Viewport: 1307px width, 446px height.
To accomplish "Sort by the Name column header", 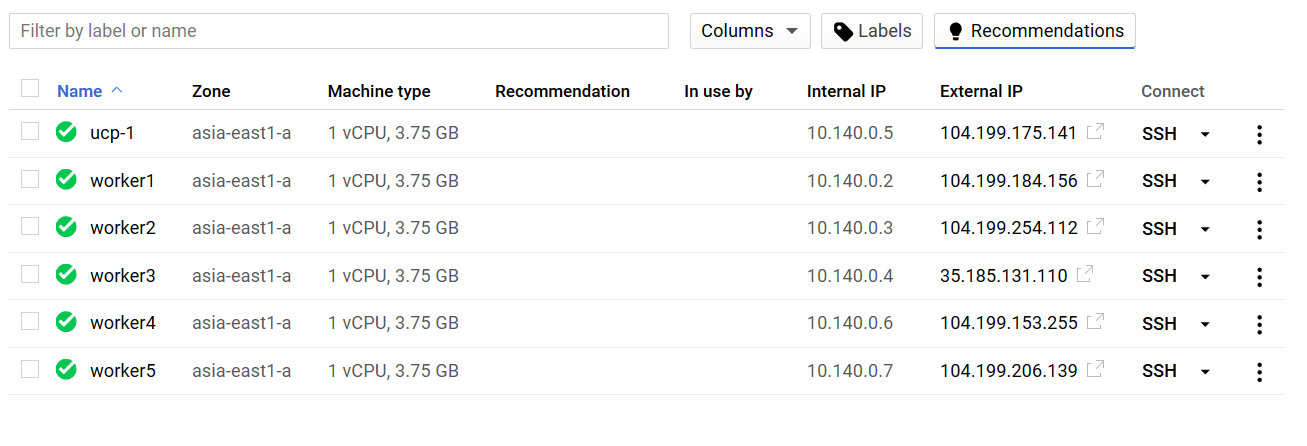I will (80, 91).
